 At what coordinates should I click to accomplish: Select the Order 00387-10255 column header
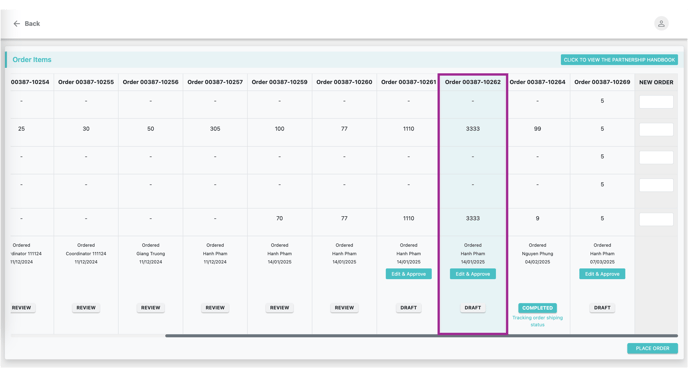coord(86,82)
